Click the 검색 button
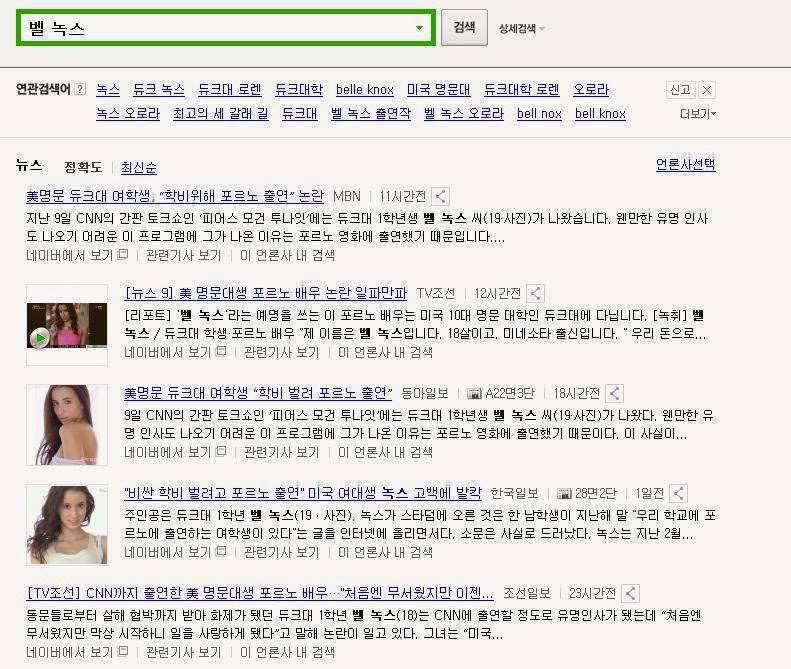 (x=464, y=27)
